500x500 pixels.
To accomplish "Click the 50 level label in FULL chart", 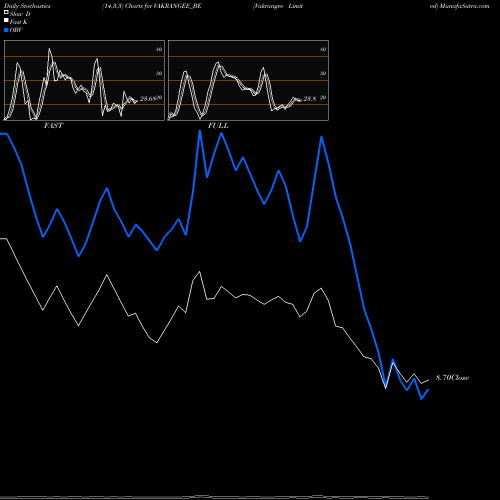I will click(323, 73).
